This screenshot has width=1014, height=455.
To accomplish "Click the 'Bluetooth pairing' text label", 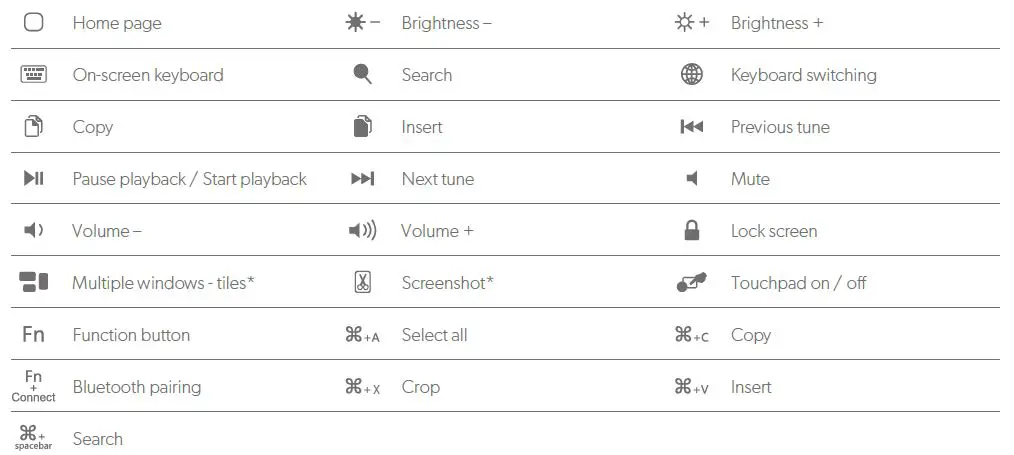I will click(x=136, y=387).
